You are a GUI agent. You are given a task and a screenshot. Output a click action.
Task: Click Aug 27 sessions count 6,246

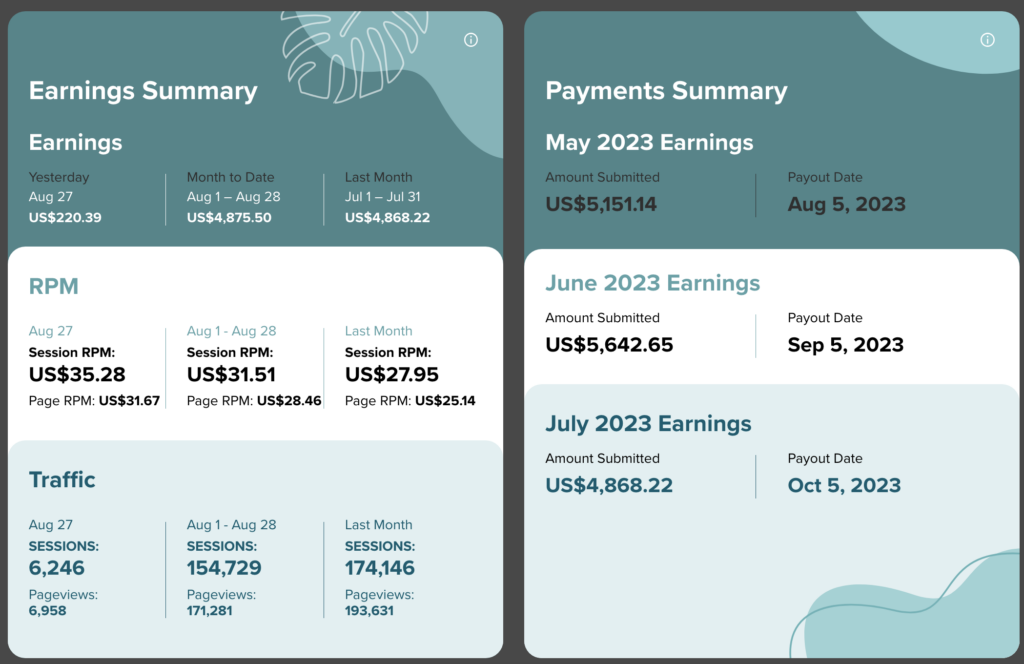click(x=57, y=568)
